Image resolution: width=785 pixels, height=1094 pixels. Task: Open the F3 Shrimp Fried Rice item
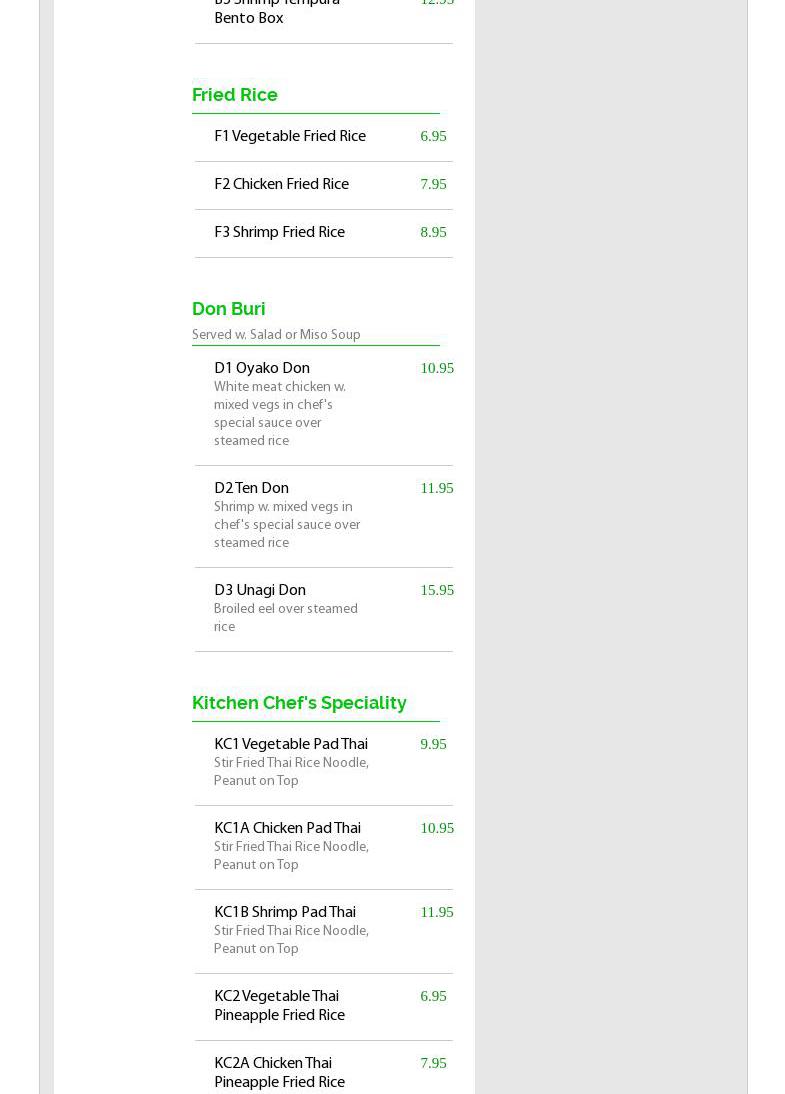click(279, 232)
